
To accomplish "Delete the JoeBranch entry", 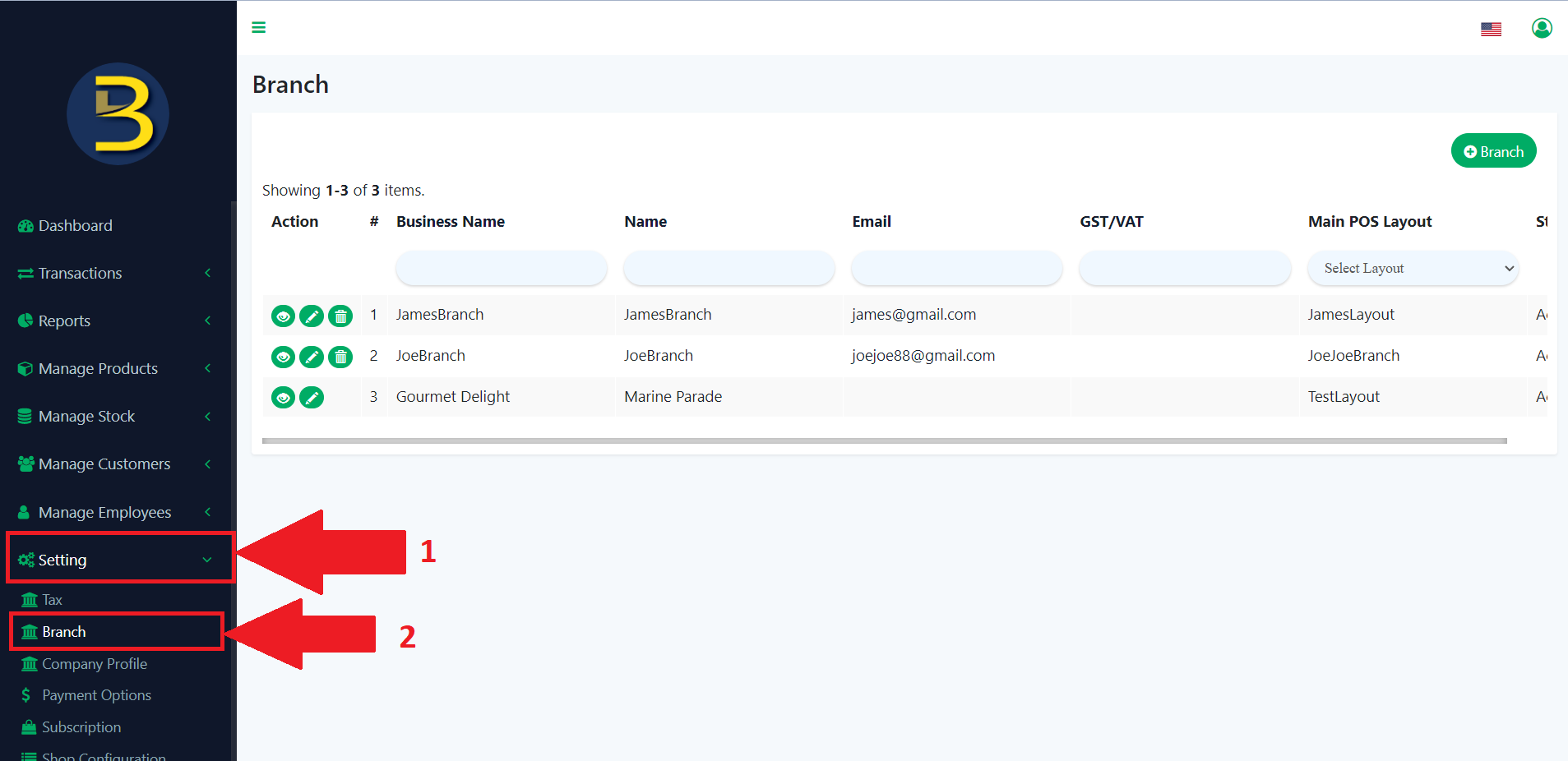I will [340, 357].
